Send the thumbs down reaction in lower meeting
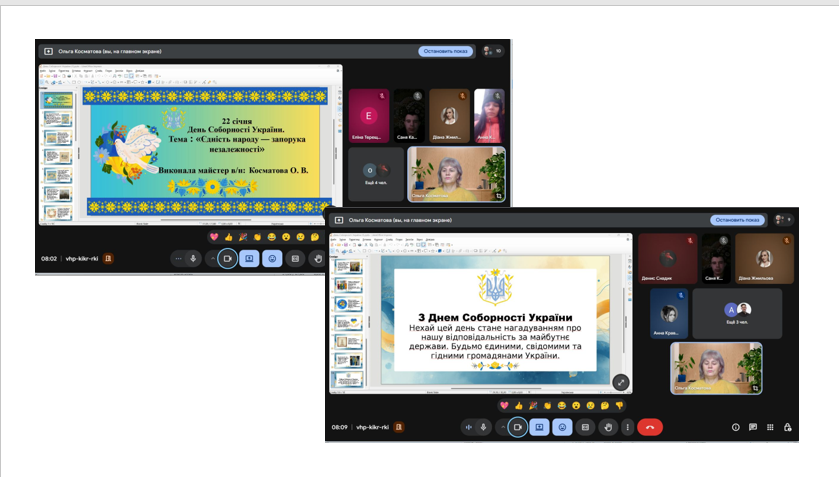This screenshot has height=477, width=839. coord(619,405)
